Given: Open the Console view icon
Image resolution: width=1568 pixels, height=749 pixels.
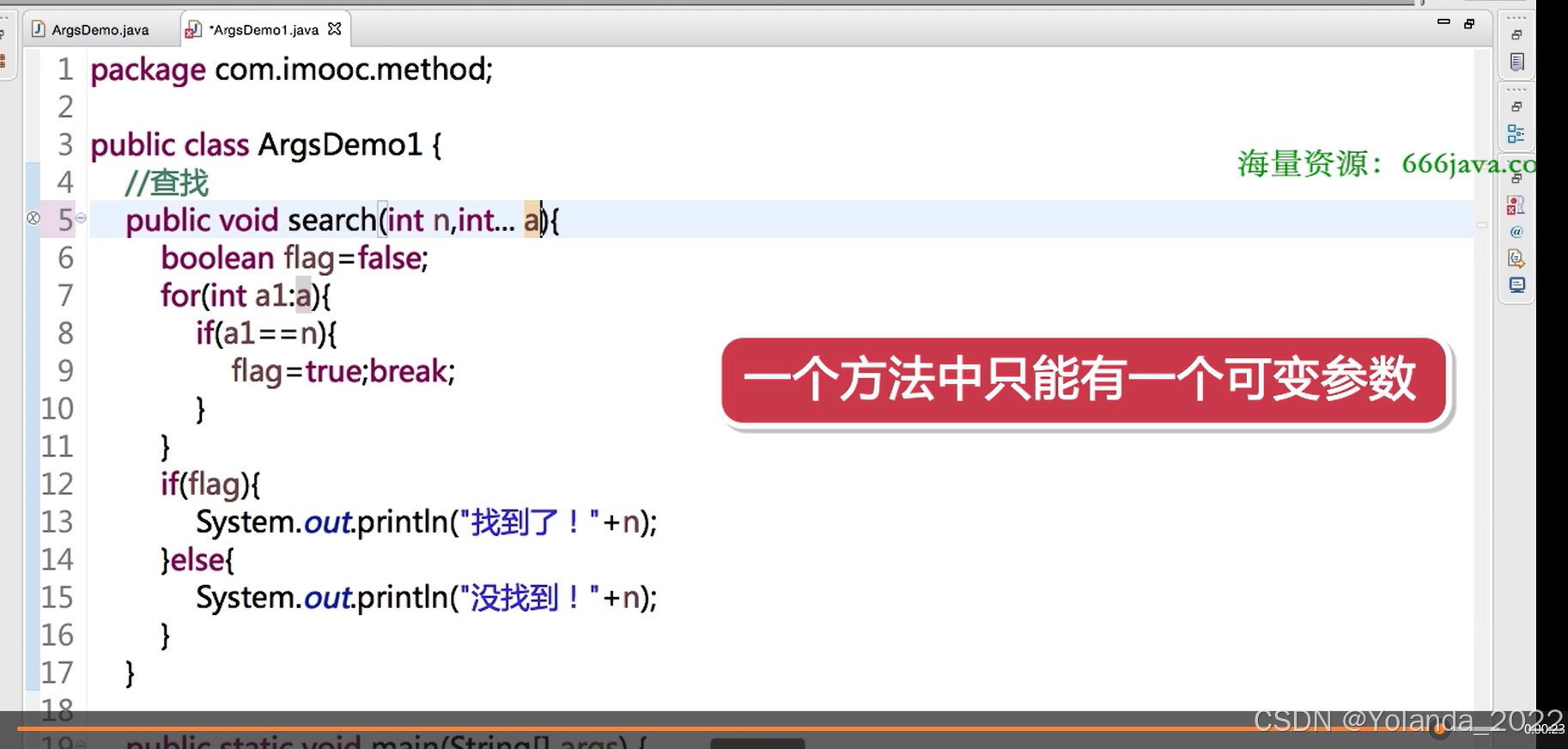Looking at the screenshot, I should point(1517,285).
